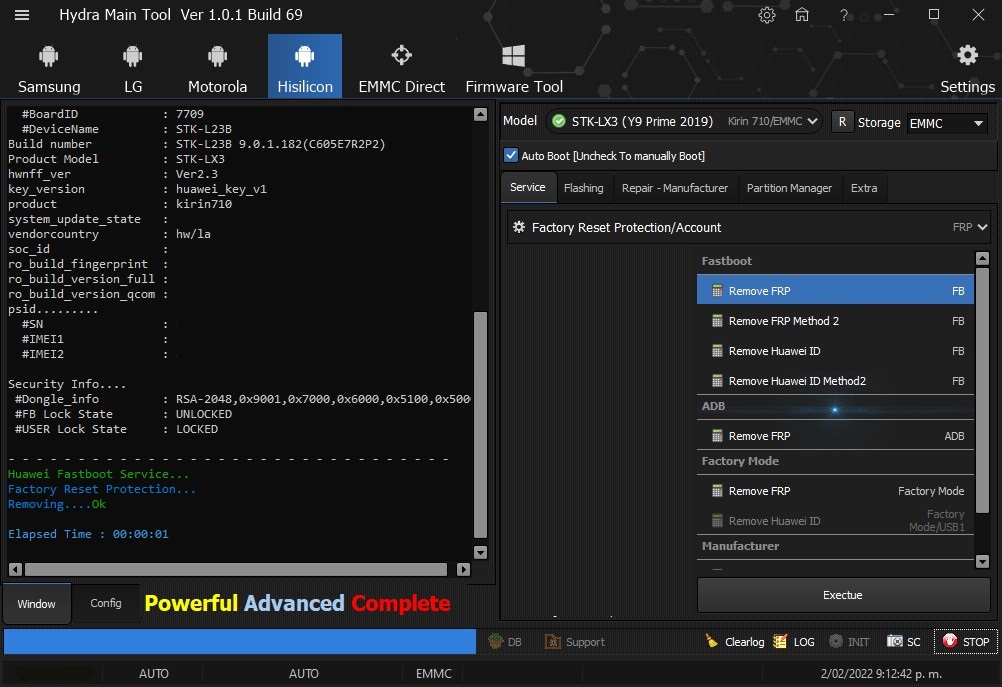
Task: Click the log horizontal scroll left arrow
Action: 15,569
